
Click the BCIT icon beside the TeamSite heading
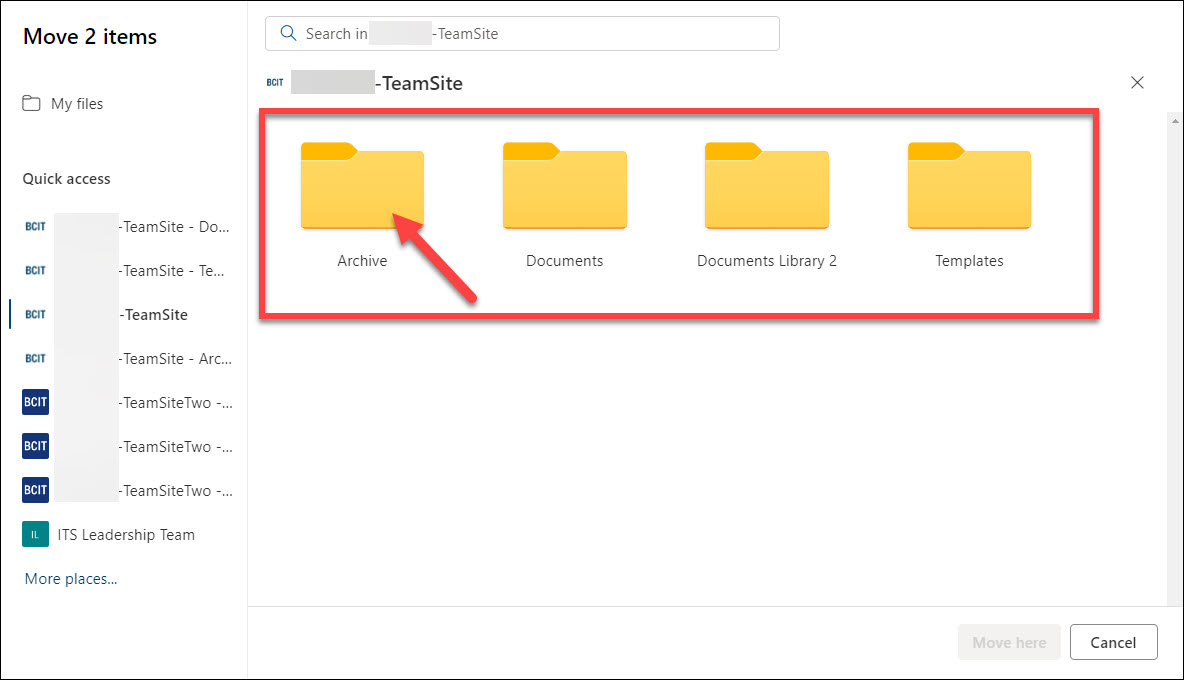pyautogui.click(x=275, y=82)
